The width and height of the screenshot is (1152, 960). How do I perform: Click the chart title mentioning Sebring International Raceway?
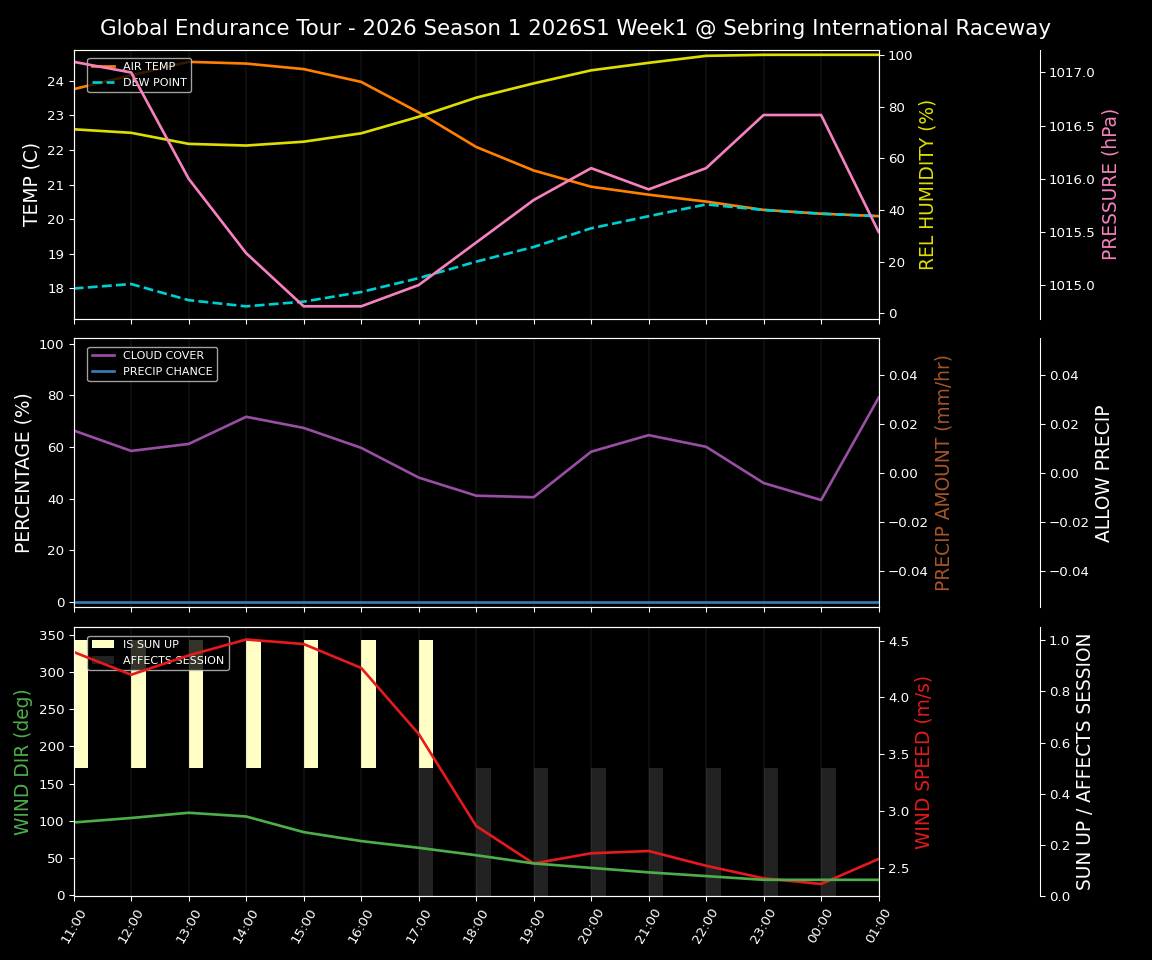[x=576, y=28]
